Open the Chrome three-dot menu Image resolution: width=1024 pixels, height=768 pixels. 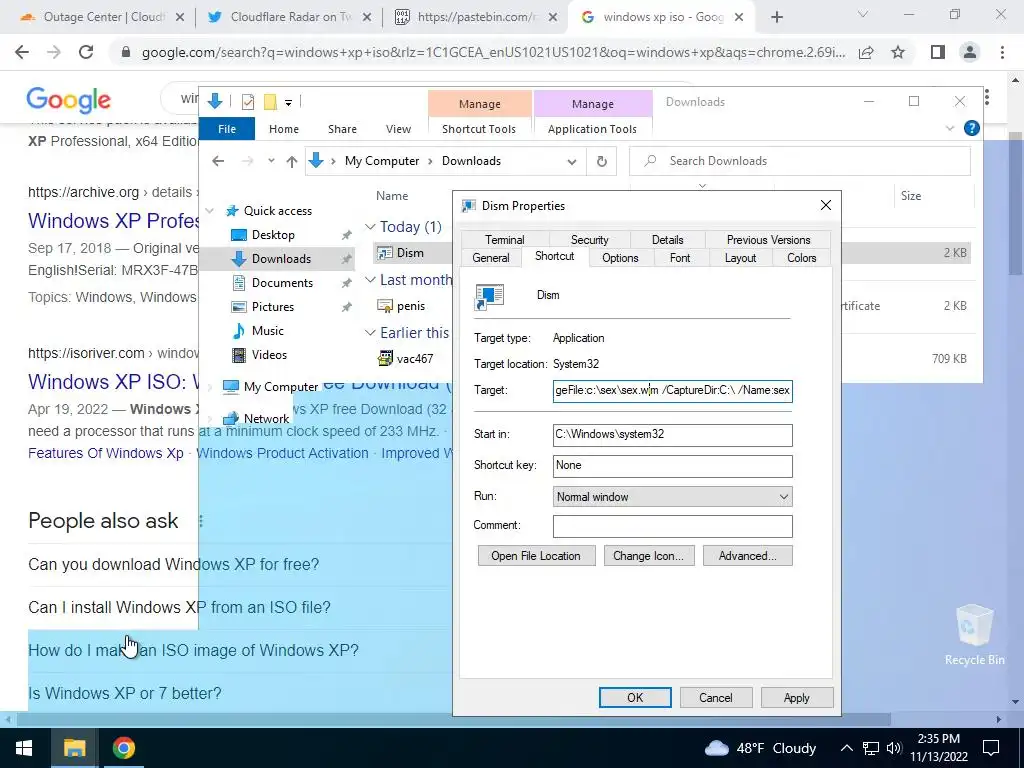[x=1002, y=52]
